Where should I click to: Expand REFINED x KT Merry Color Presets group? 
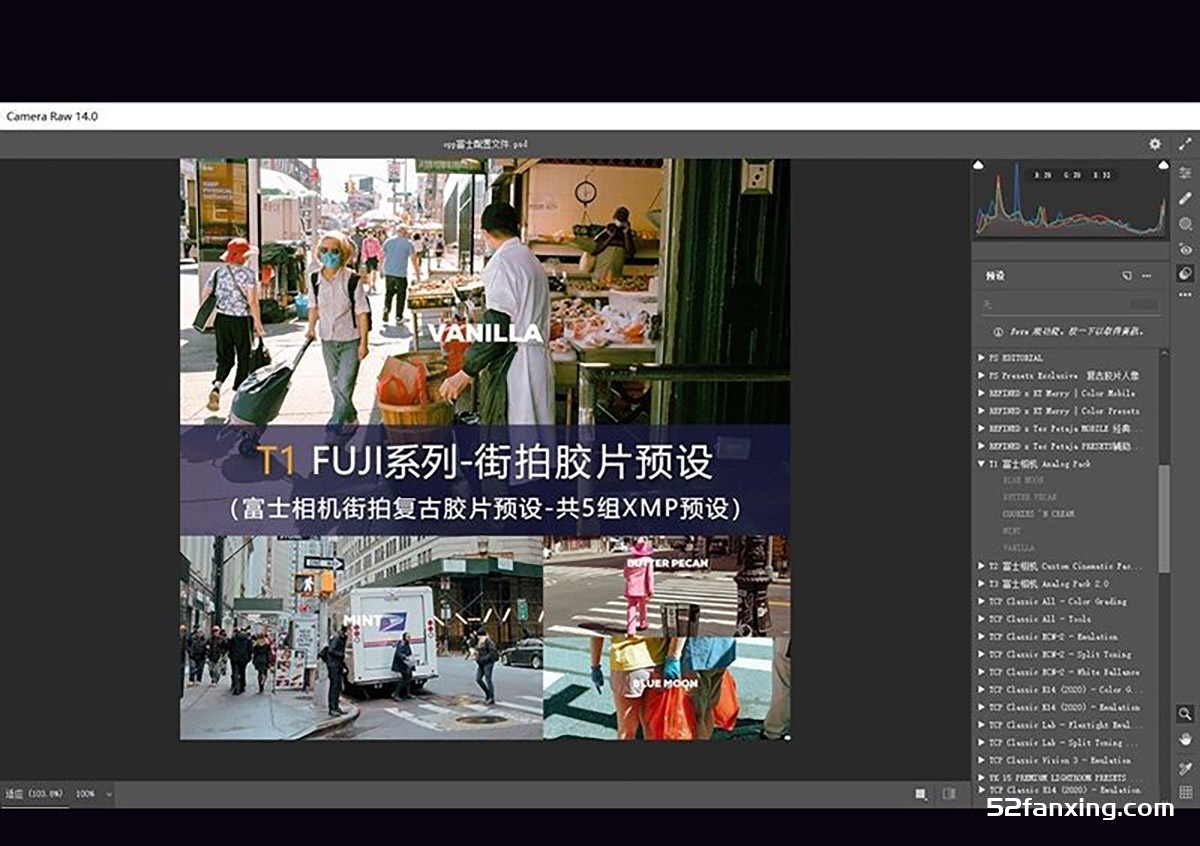click(981, 410)
